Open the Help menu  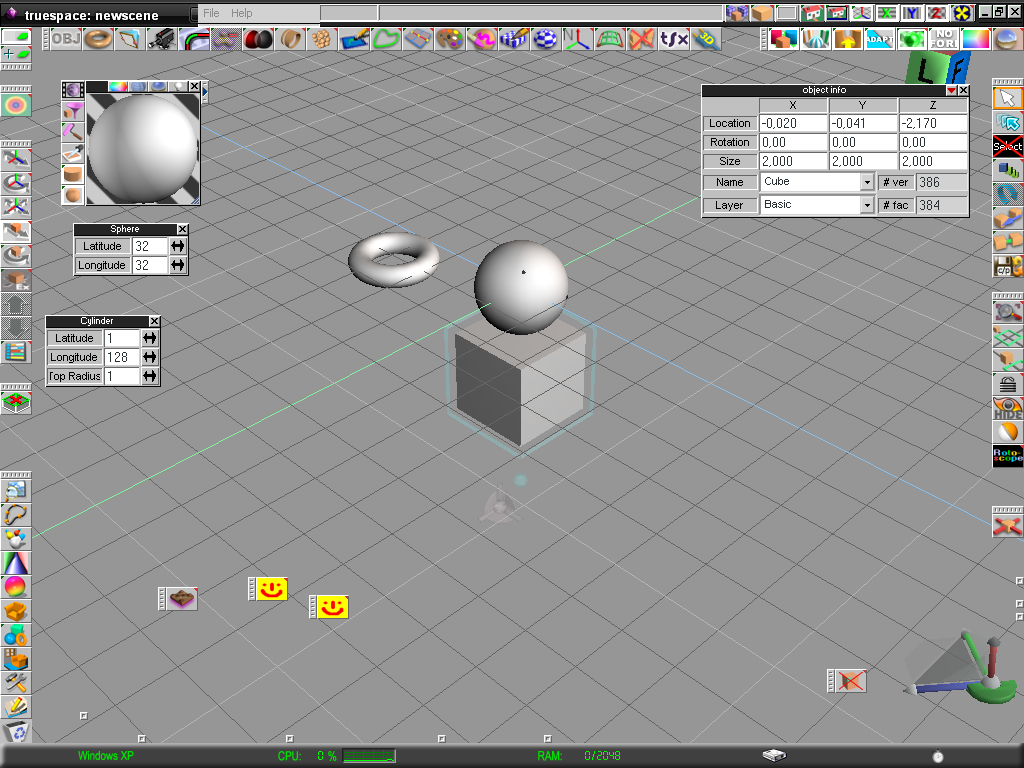click(x=241, y=13)
